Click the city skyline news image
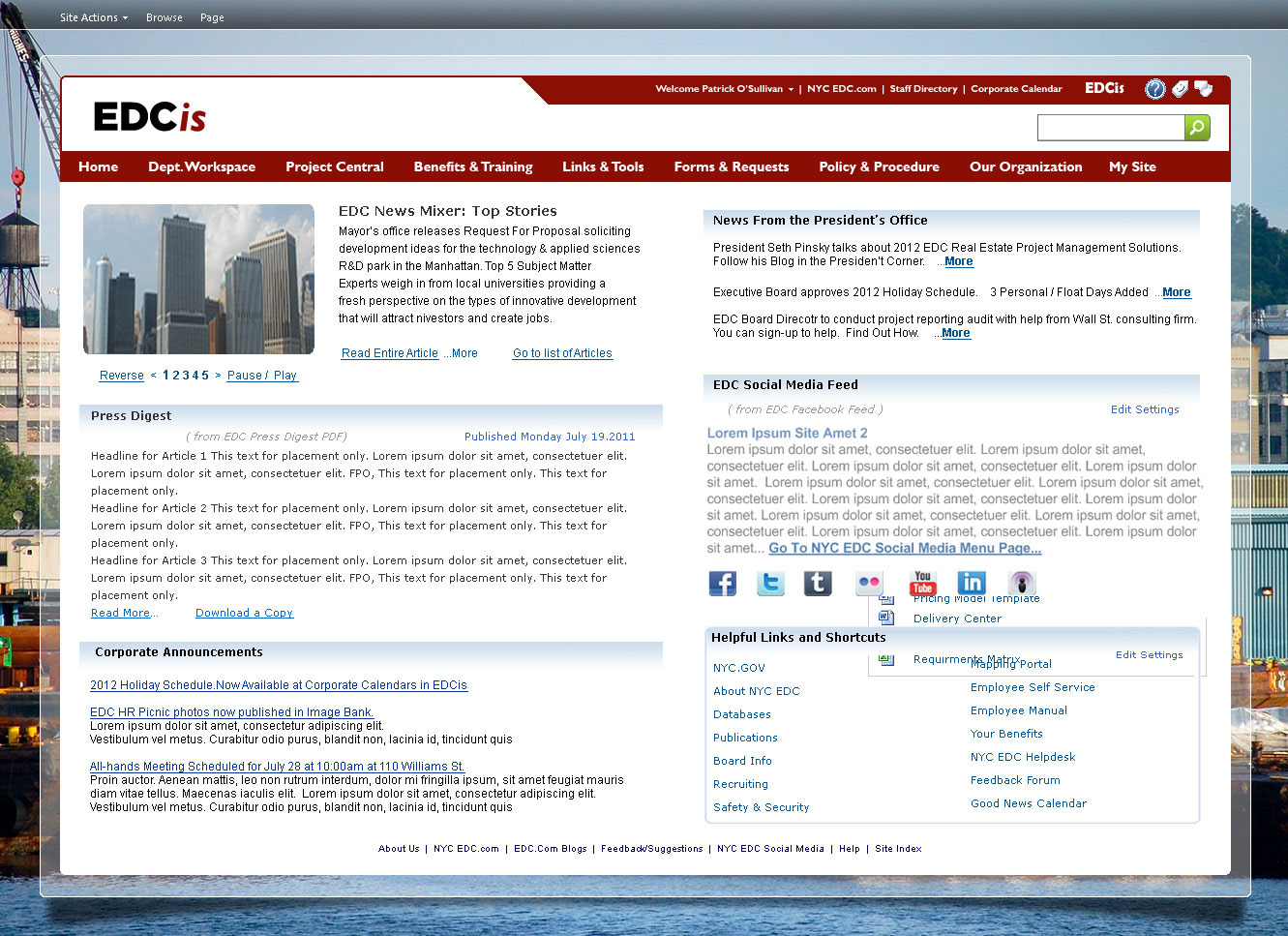1288x936 pixels. [x=198, y=279]
